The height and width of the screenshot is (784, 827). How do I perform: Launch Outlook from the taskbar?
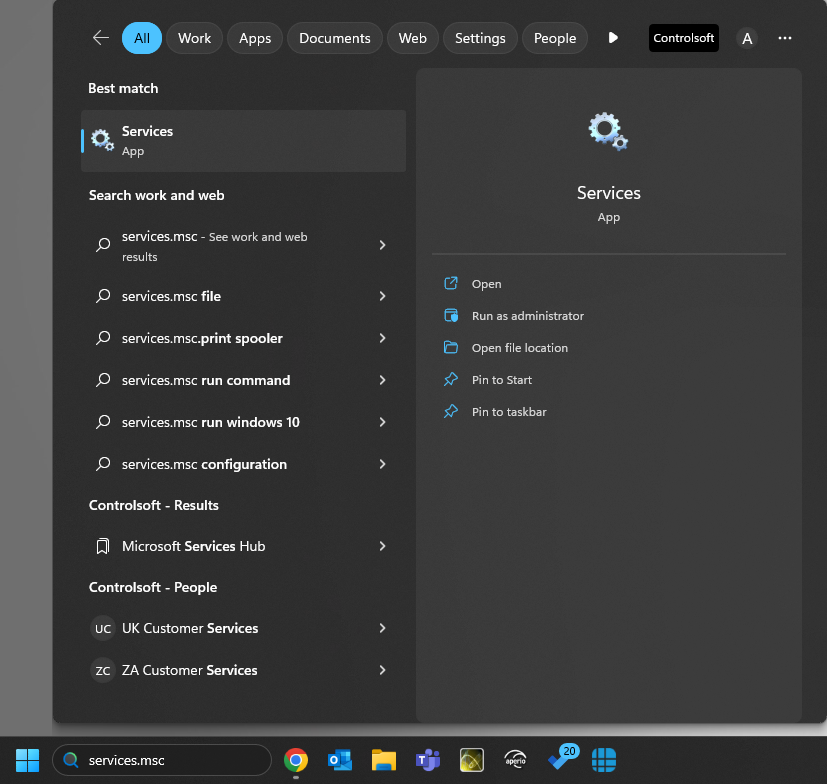point(339,760)
